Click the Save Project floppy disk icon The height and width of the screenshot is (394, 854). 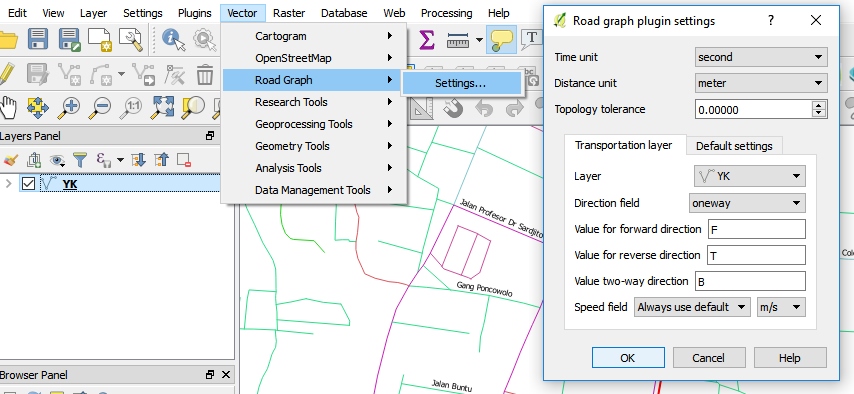click(38, 39)
